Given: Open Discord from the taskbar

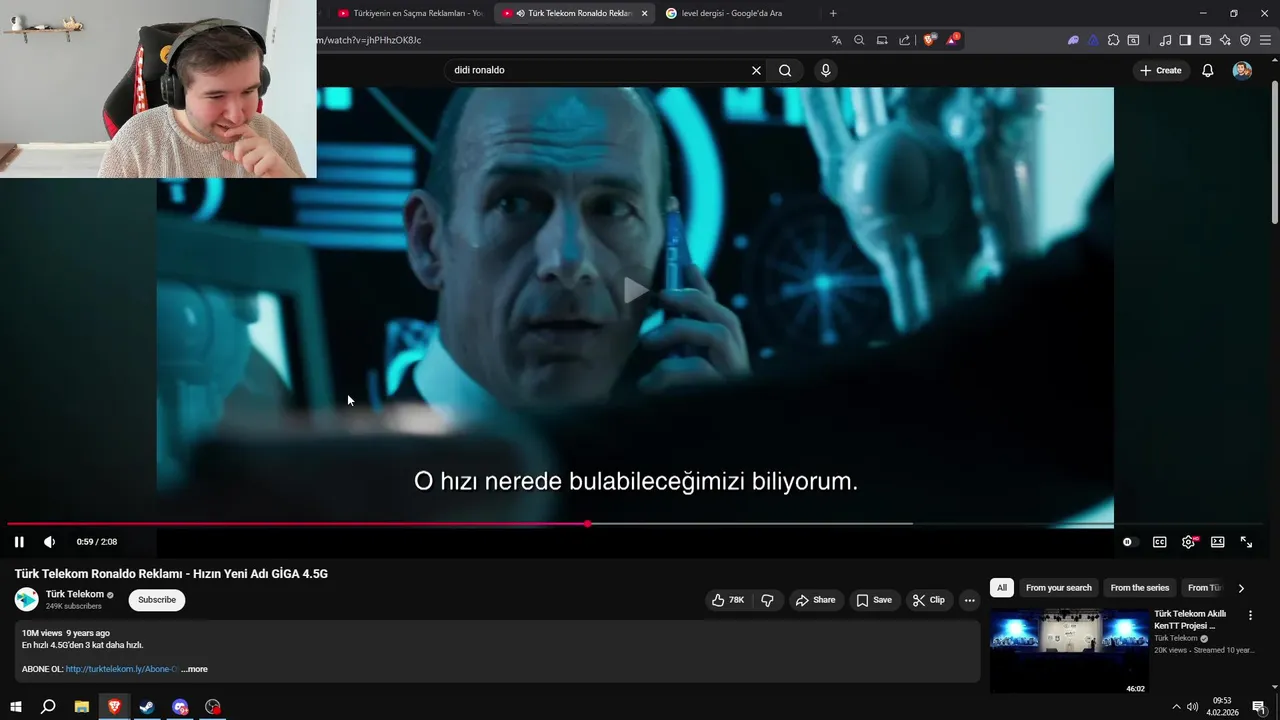Looking at the screenshot, I should click(x=180, y=707).
